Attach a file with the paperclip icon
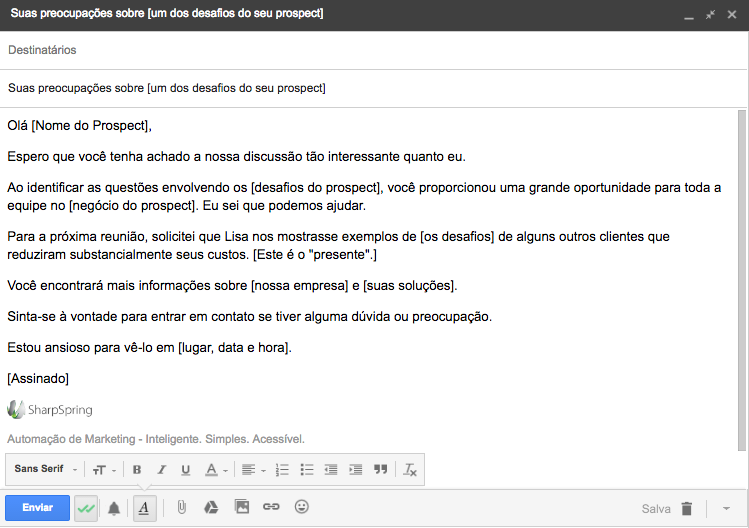The image size is (749, 528). (182, 507)
